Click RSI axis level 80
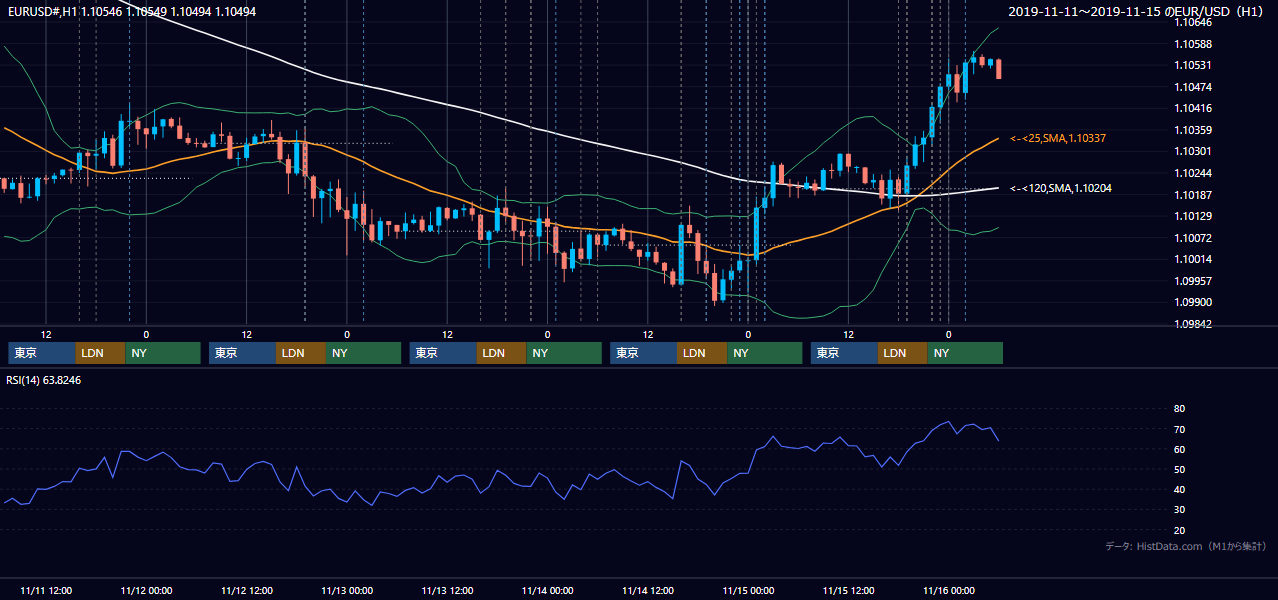 (x=1179, y=409)
